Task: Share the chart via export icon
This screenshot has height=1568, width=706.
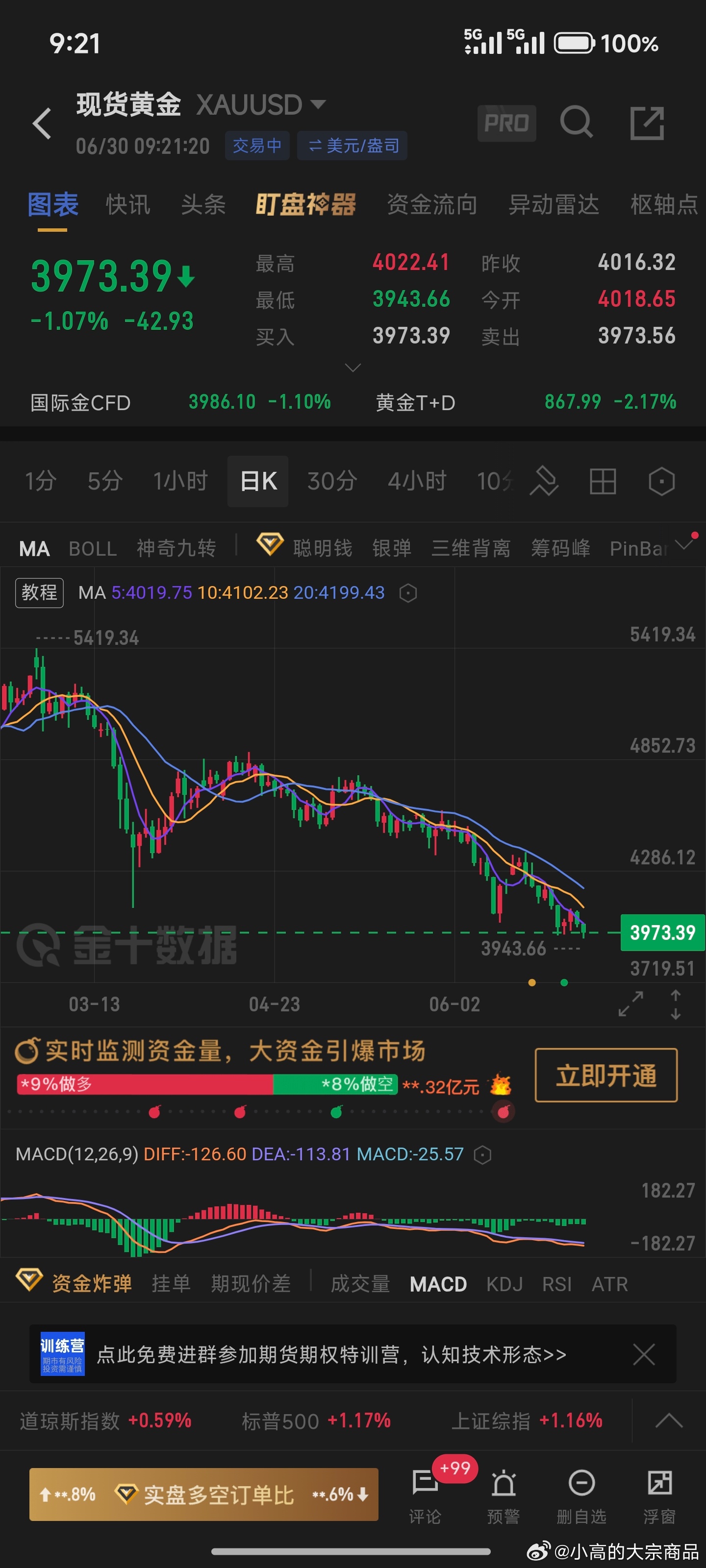Action: point(647,123)
